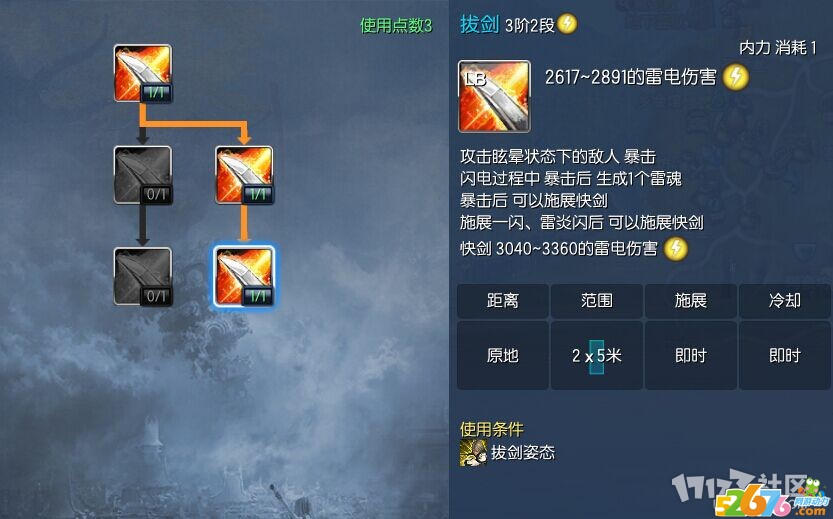Select the active middle-right skill node 1/1
Image resolution: width=833 pixels, height=519 pixels.
[x=244, y=175]
